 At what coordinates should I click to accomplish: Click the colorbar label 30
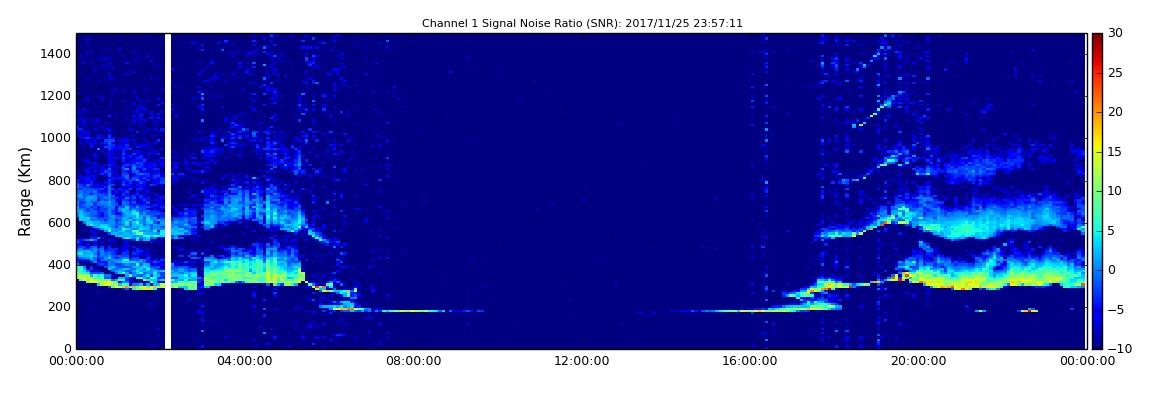1116,33
